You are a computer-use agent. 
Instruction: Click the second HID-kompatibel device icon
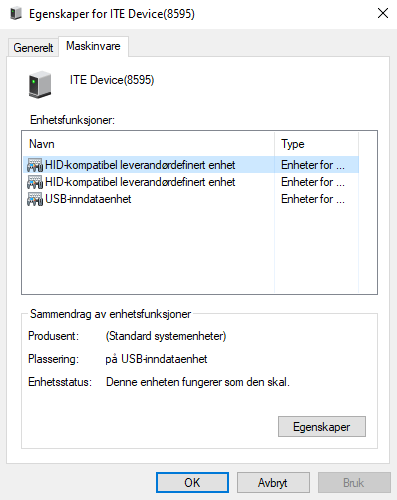[x=35, y=182]
